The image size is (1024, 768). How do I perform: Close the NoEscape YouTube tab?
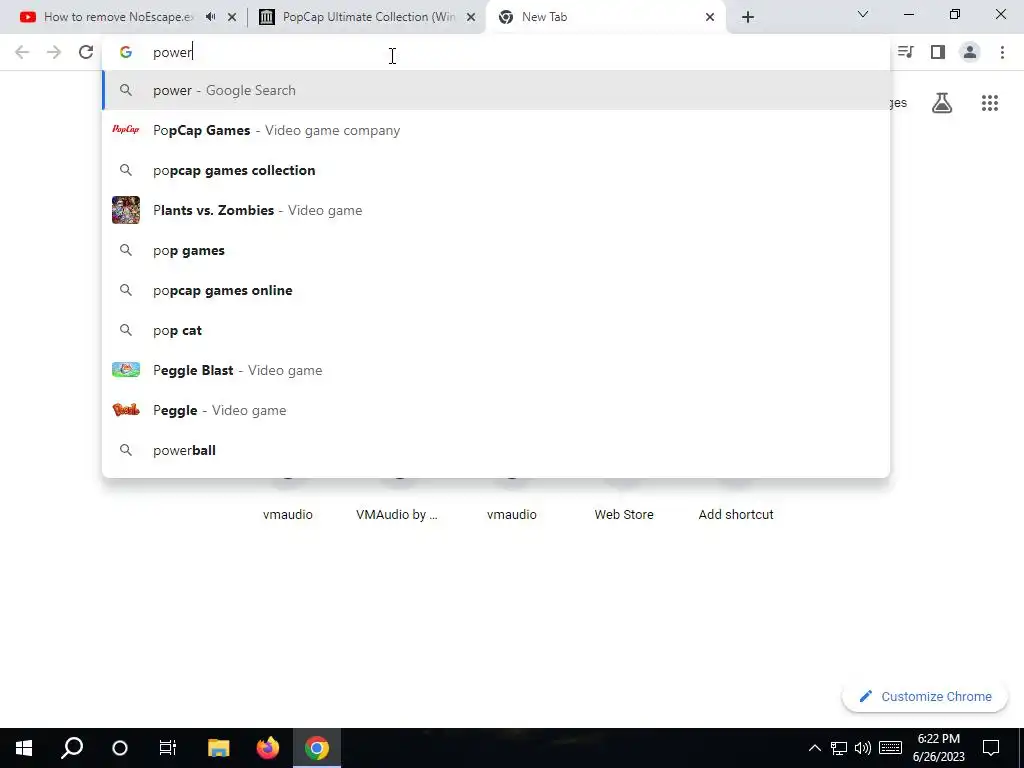(231, 17)
